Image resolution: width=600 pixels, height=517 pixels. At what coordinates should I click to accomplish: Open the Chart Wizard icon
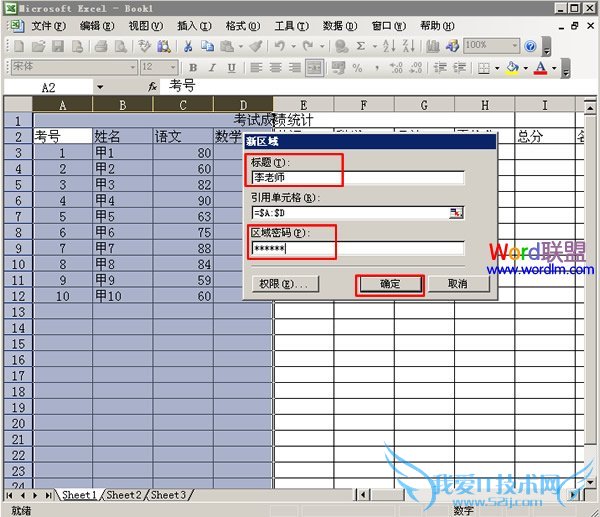click(x=433, y=46)
